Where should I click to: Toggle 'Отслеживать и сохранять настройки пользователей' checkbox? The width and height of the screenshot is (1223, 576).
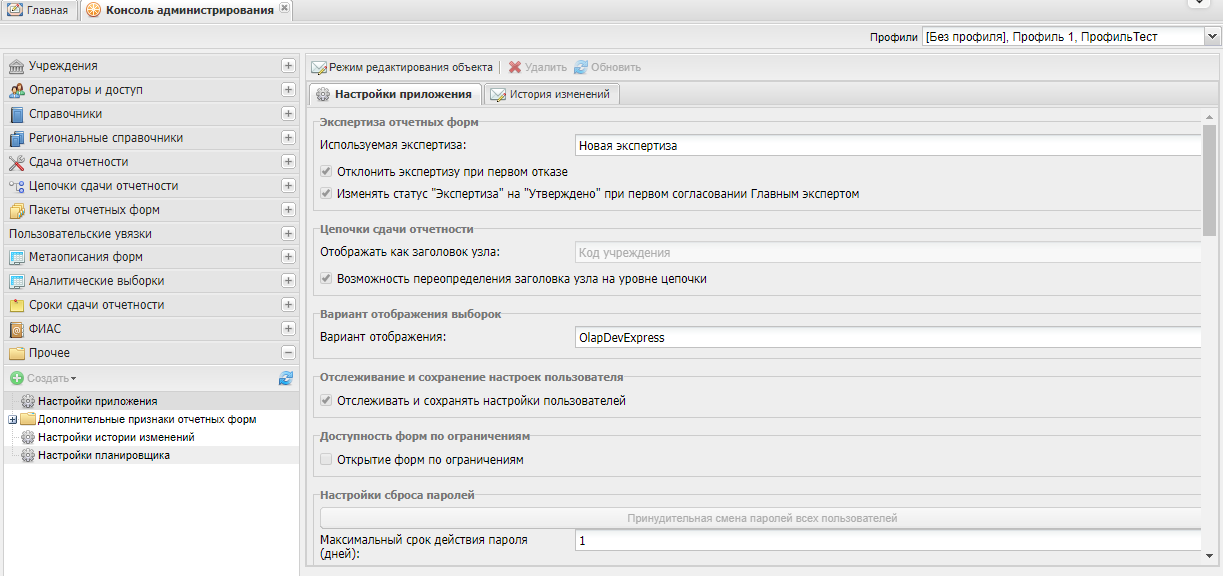[326, 401]
